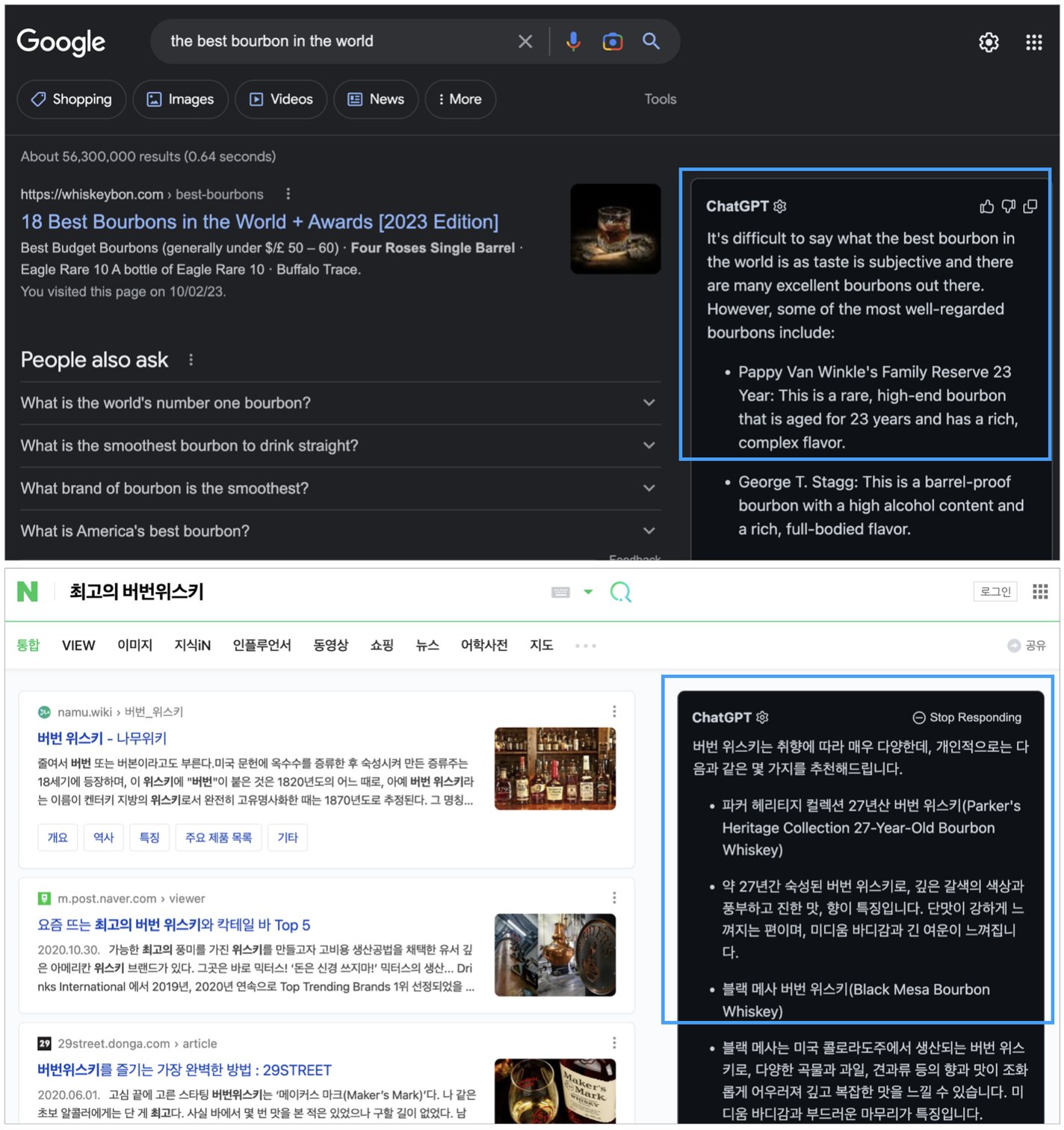Copy the ChatGPT bourbon response
The width and height of the screenshot is (1064, 1130).
[x=1031, y=206]
